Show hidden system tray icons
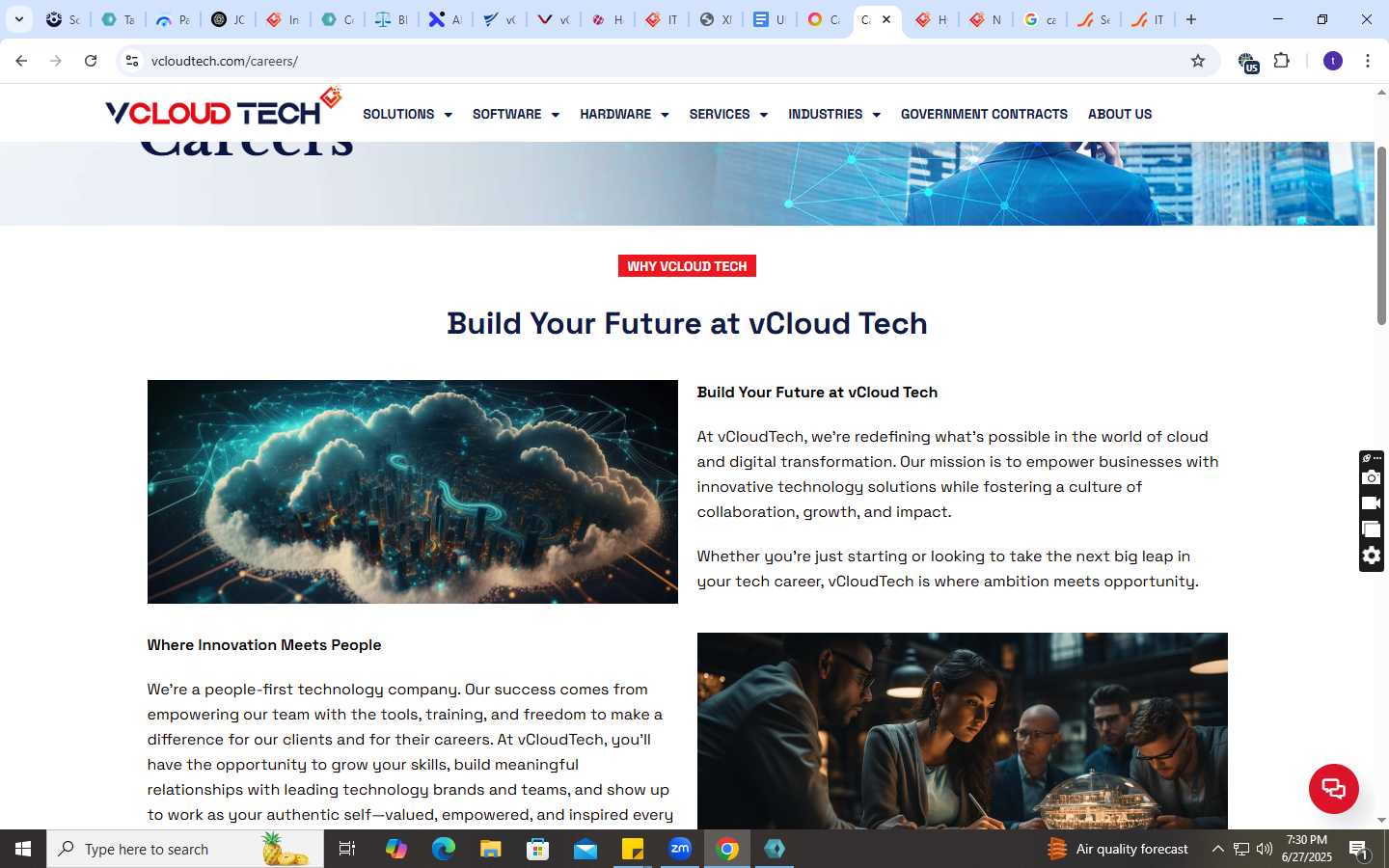 tap(1217, 849)
